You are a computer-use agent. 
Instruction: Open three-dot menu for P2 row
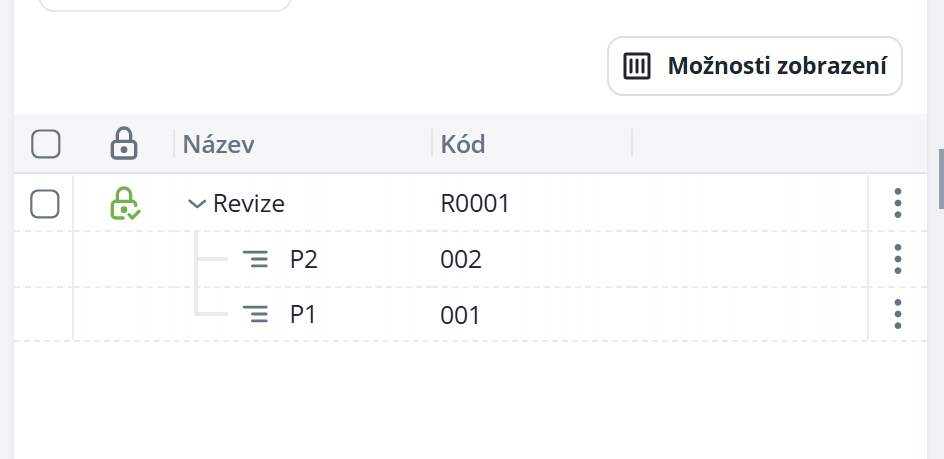(x=897, y=259)
